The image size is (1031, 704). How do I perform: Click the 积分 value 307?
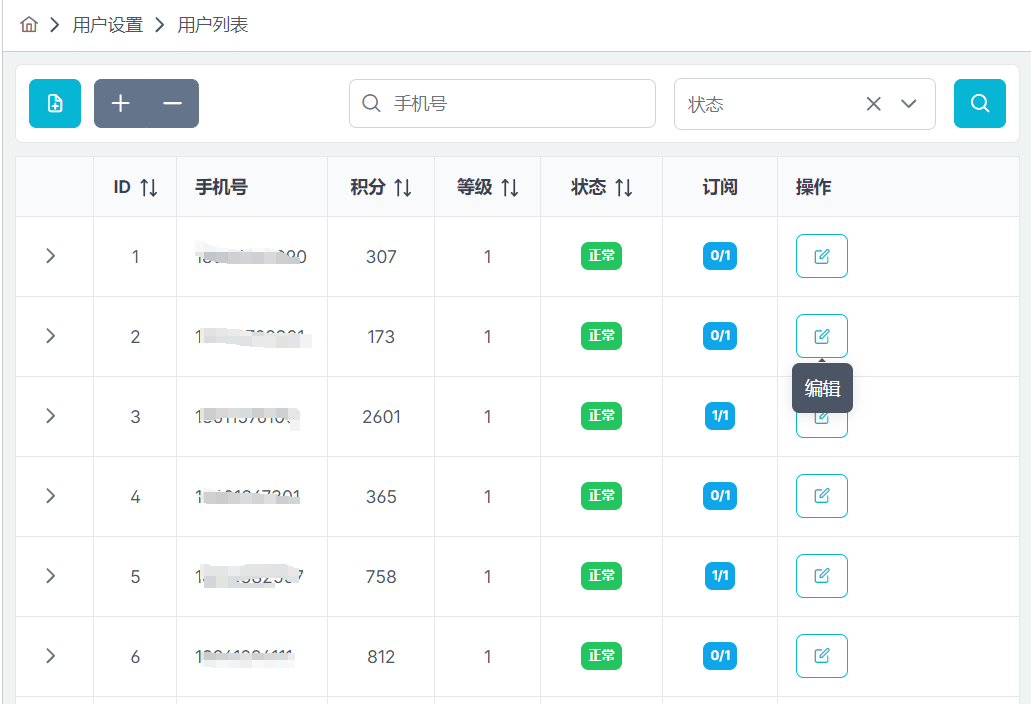click(x=381, y=256)
